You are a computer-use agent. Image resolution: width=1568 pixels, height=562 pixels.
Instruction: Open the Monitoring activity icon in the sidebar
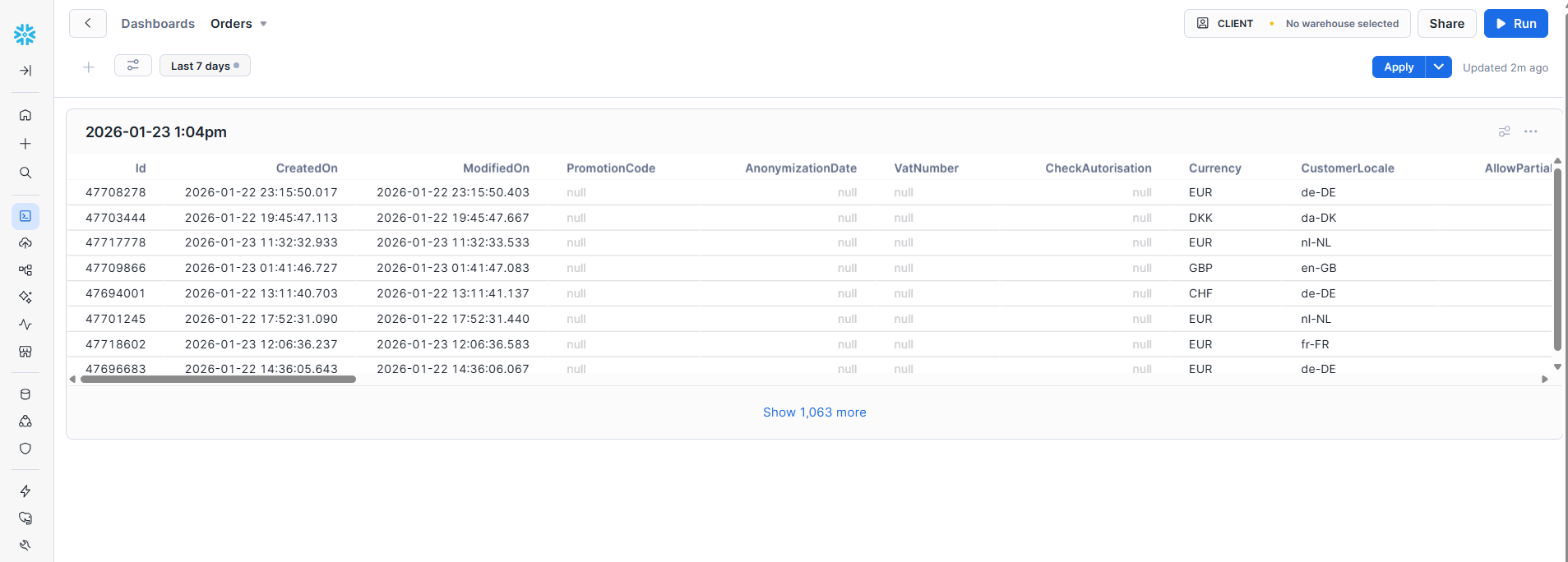point(25,325)
